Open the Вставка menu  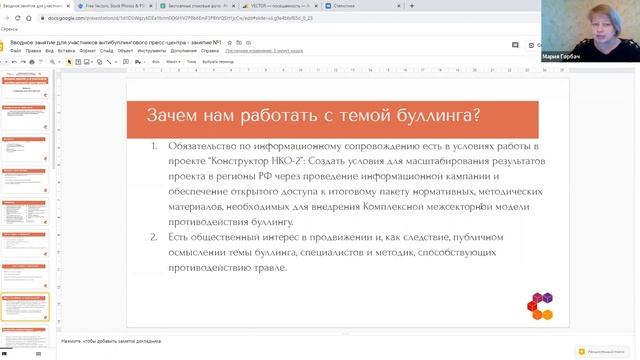(x=66, y=51)
